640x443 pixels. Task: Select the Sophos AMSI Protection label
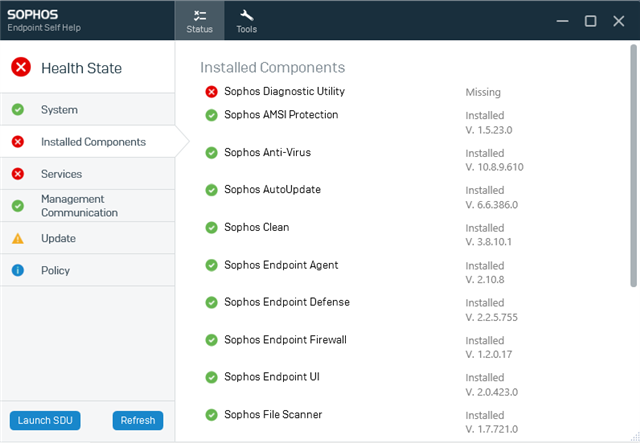point(281,115)
